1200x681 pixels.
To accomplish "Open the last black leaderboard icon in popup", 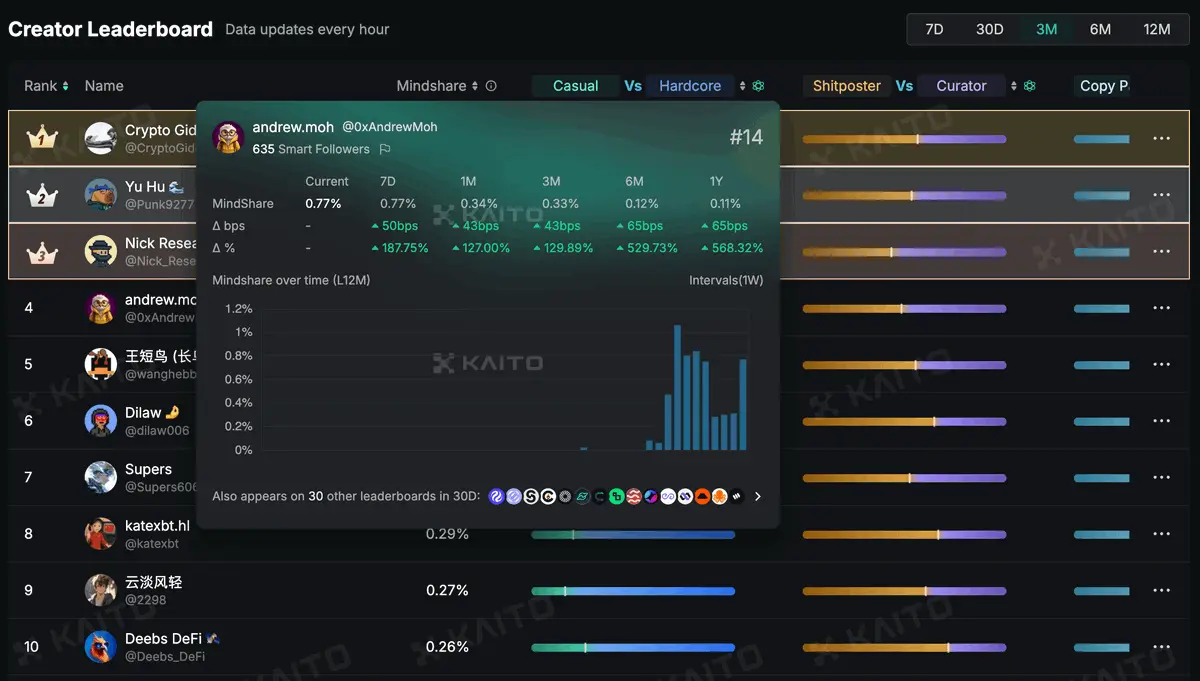I will [x=737, y=496].
